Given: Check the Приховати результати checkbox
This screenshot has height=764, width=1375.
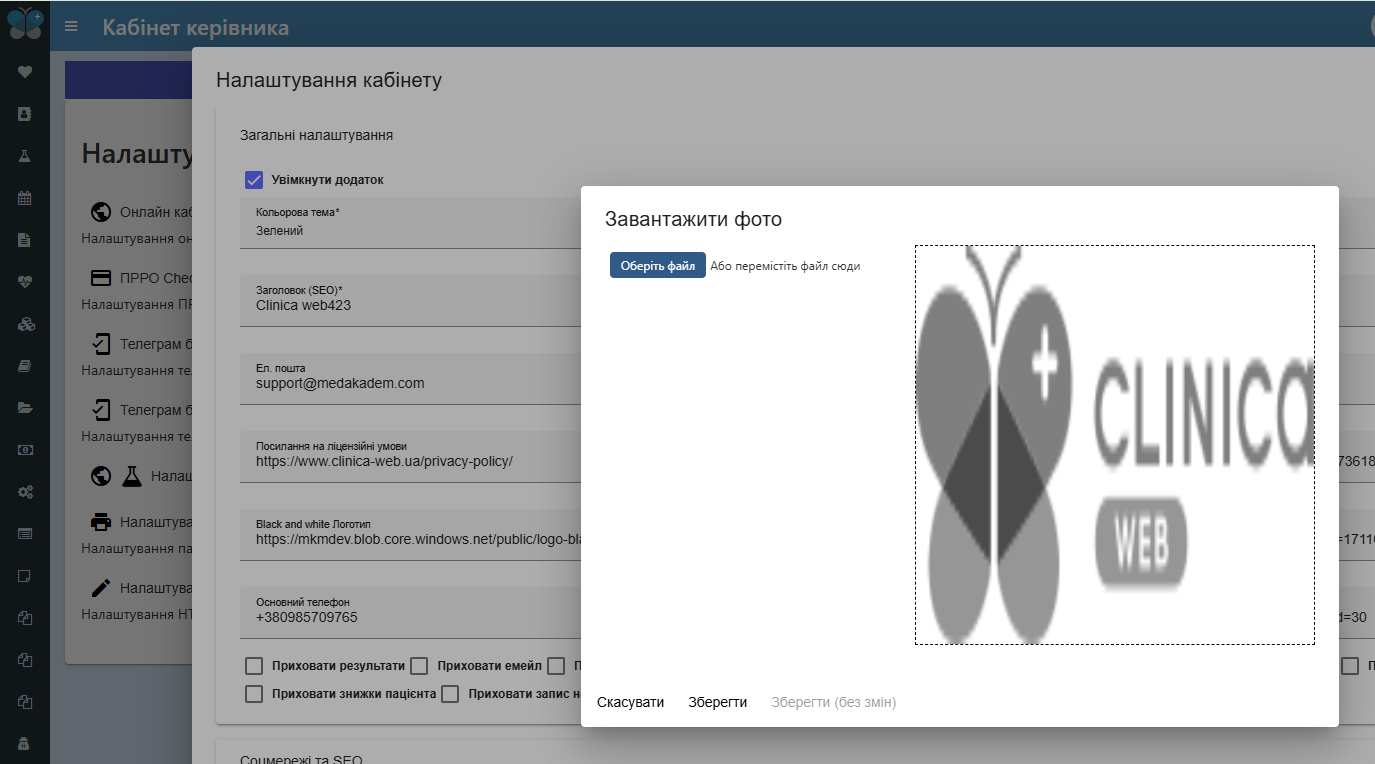Looking at the screenshot, I should coord(254,666).
